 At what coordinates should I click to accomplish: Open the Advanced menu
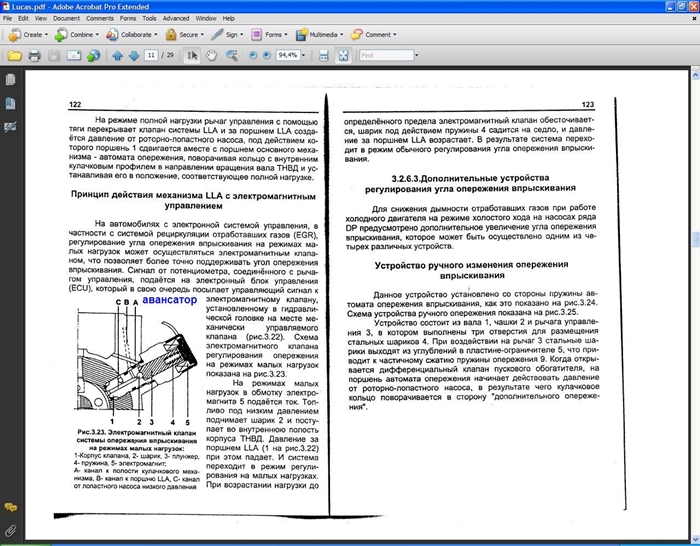pyautogui.click(x=176, y=18)
